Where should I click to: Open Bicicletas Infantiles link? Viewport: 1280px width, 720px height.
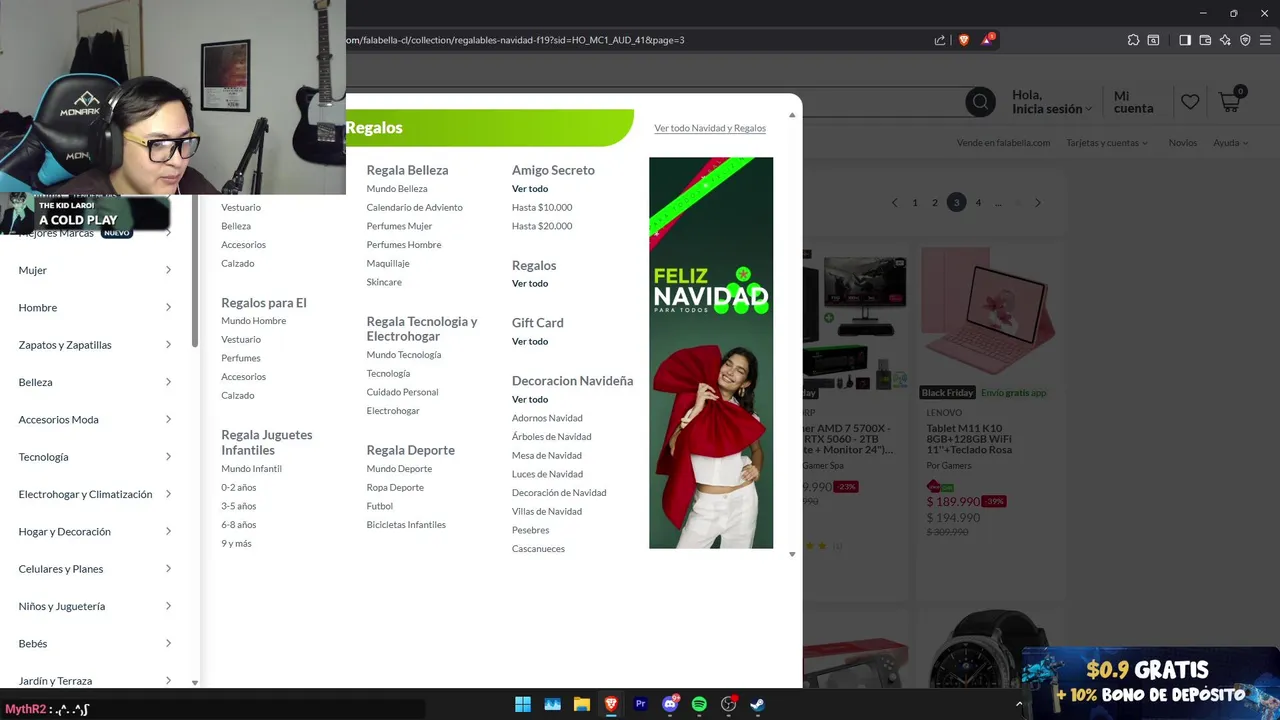click(x=406, y=525)
